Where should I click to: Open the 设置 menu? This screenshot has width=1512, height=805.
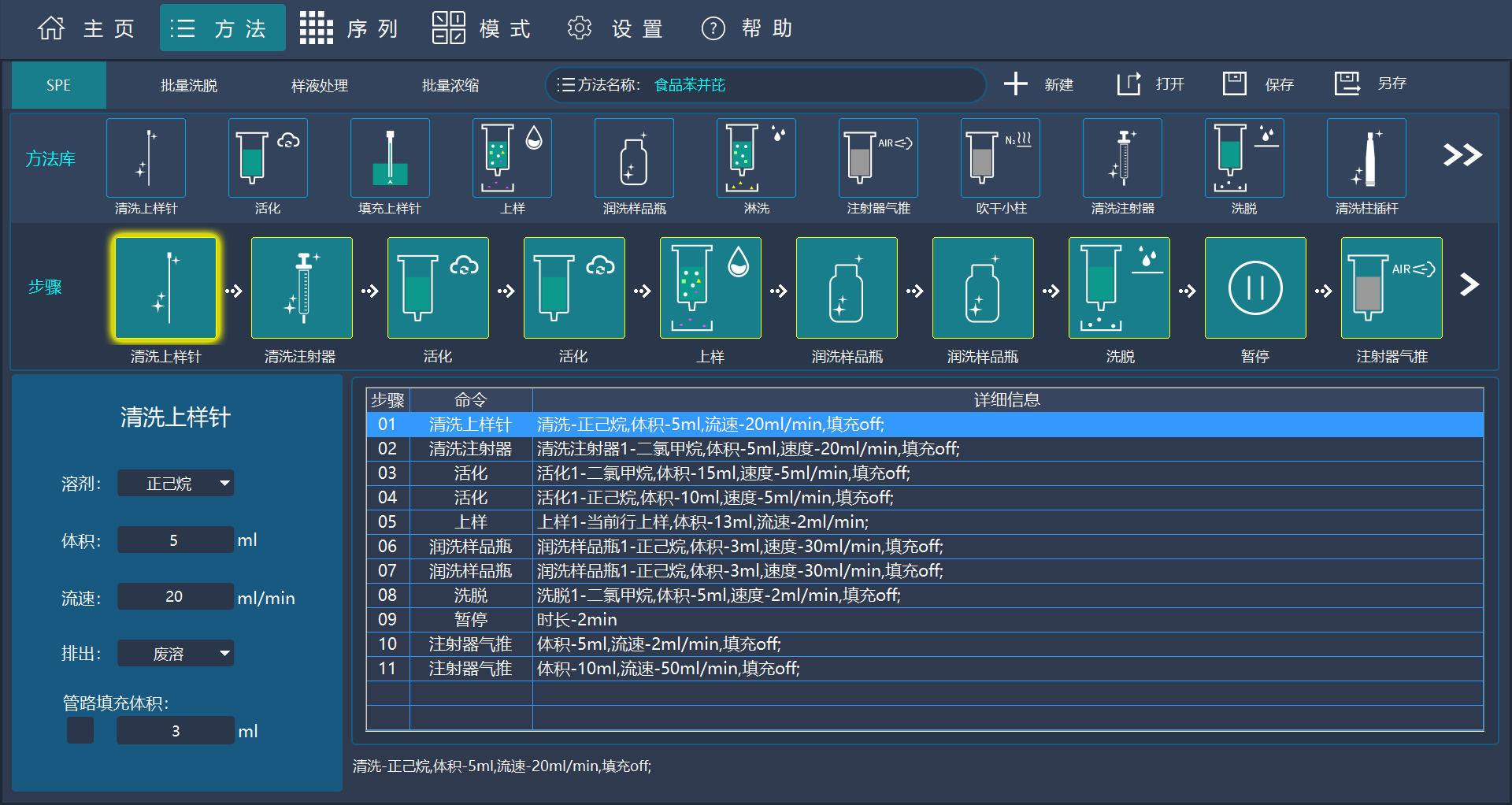click(614, 28)
